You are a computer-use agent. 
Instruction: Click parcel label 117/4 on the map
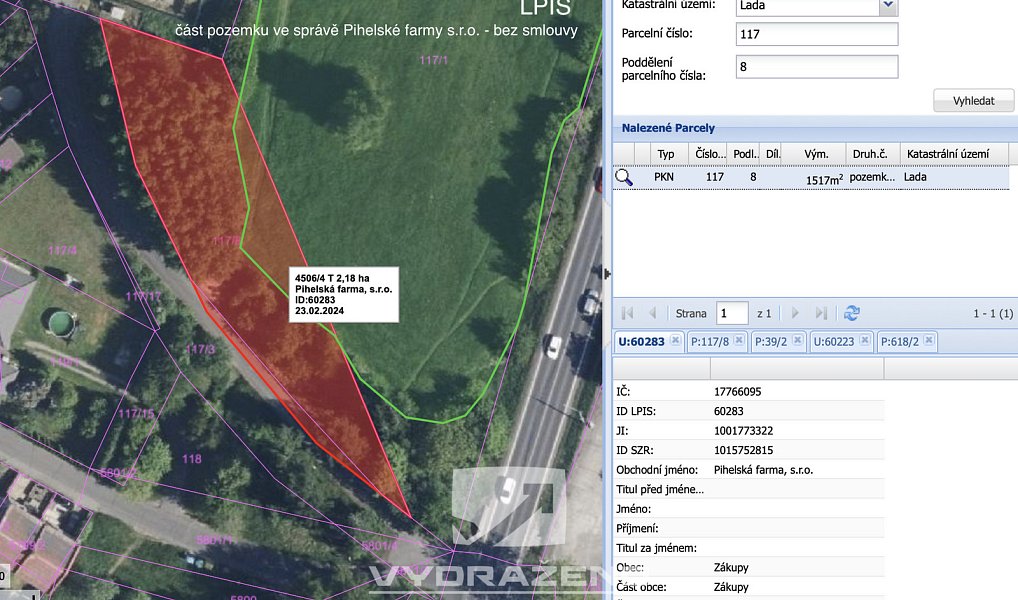[x=62, y=250]
